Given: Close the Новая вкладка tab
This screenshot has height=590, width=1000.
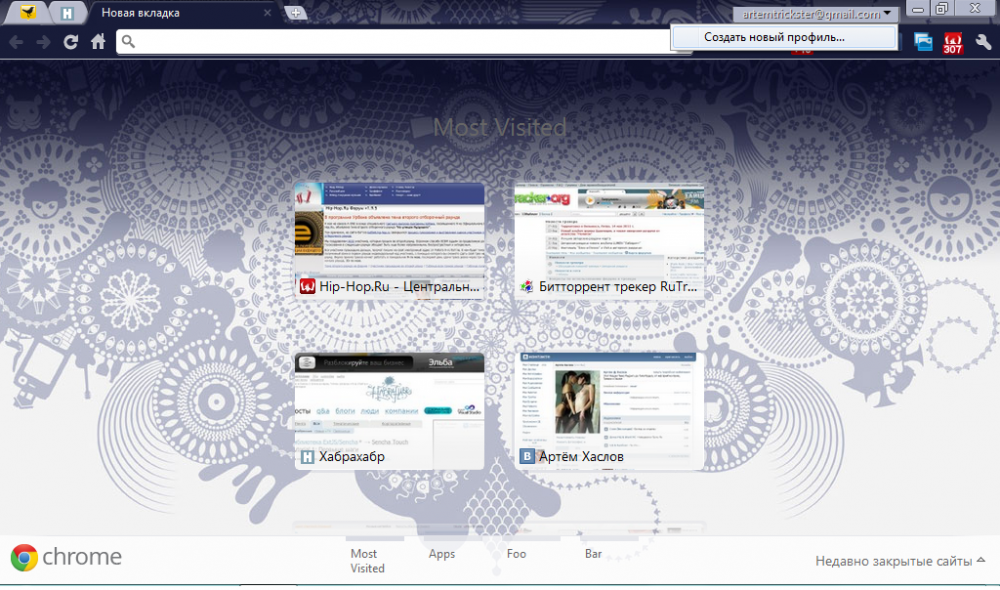Looking at the screenshot, I should coord(267,13).
